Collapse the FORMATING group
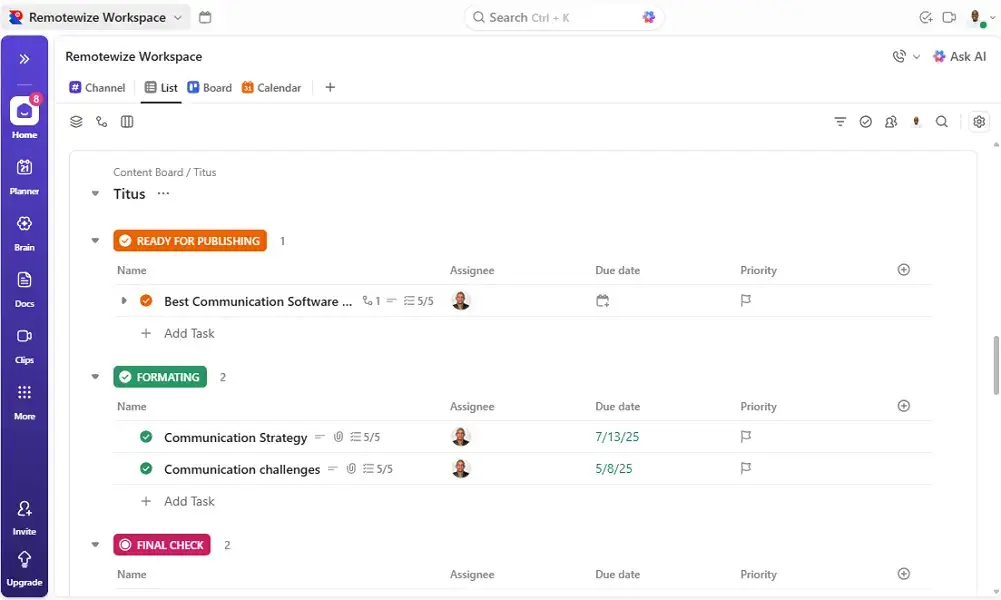The width and height of the screenshot is (1001, 600). [x=95, y=377]
